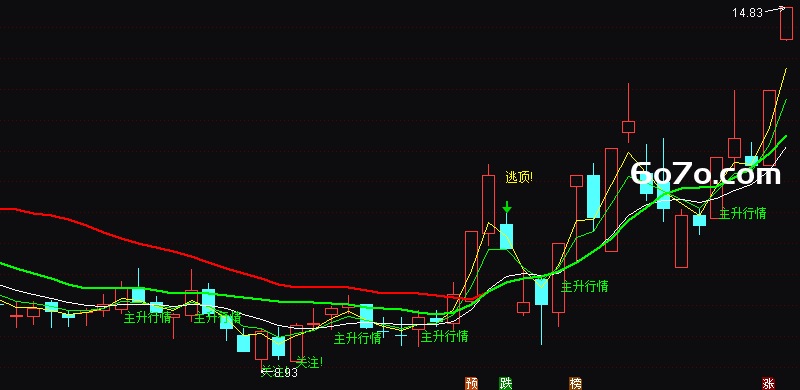Click the 主升行情 label following the 逃顶! signal

point(585,286)
